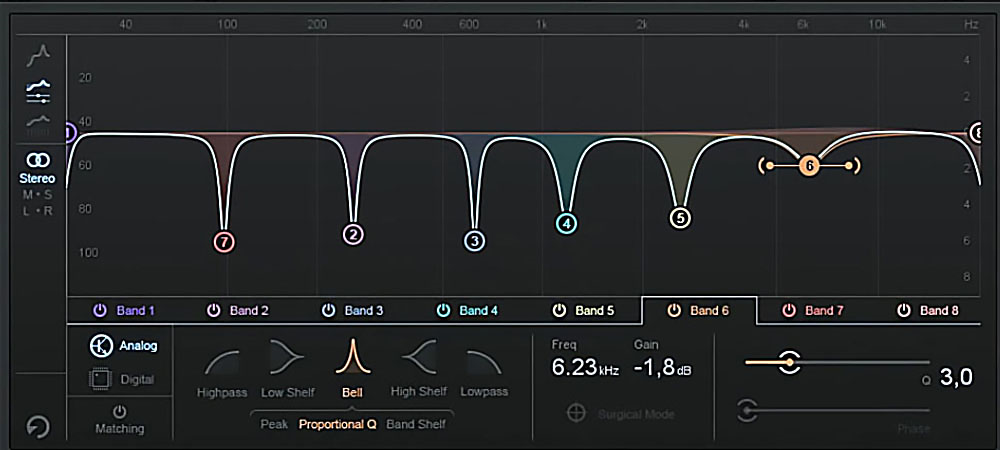The height and width of the screenshot is (450, 1000).
Task: Click the Stereo mode label
Action: [x=37, y=178]
